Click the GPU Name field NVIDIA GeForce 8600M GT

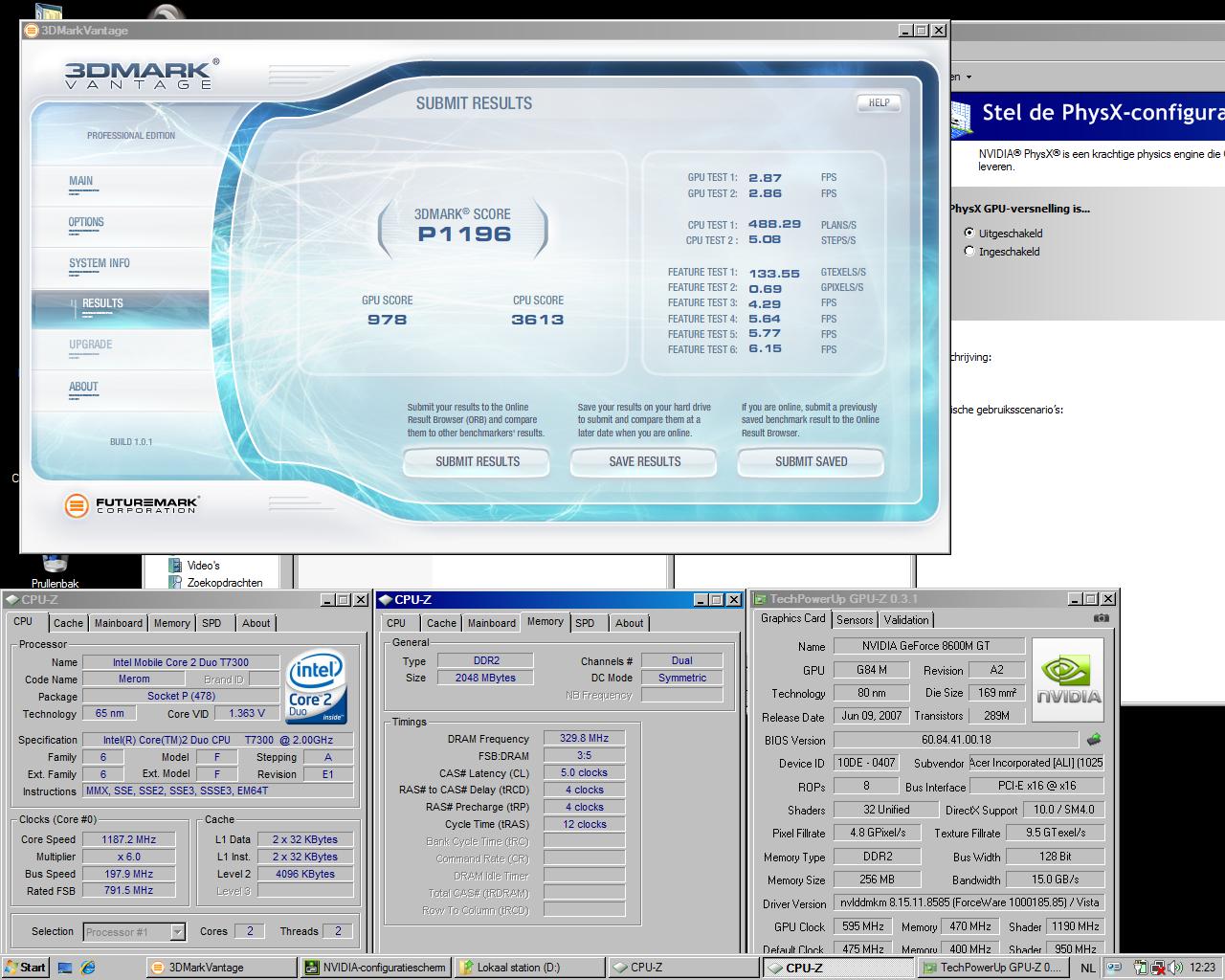point(928,646)
